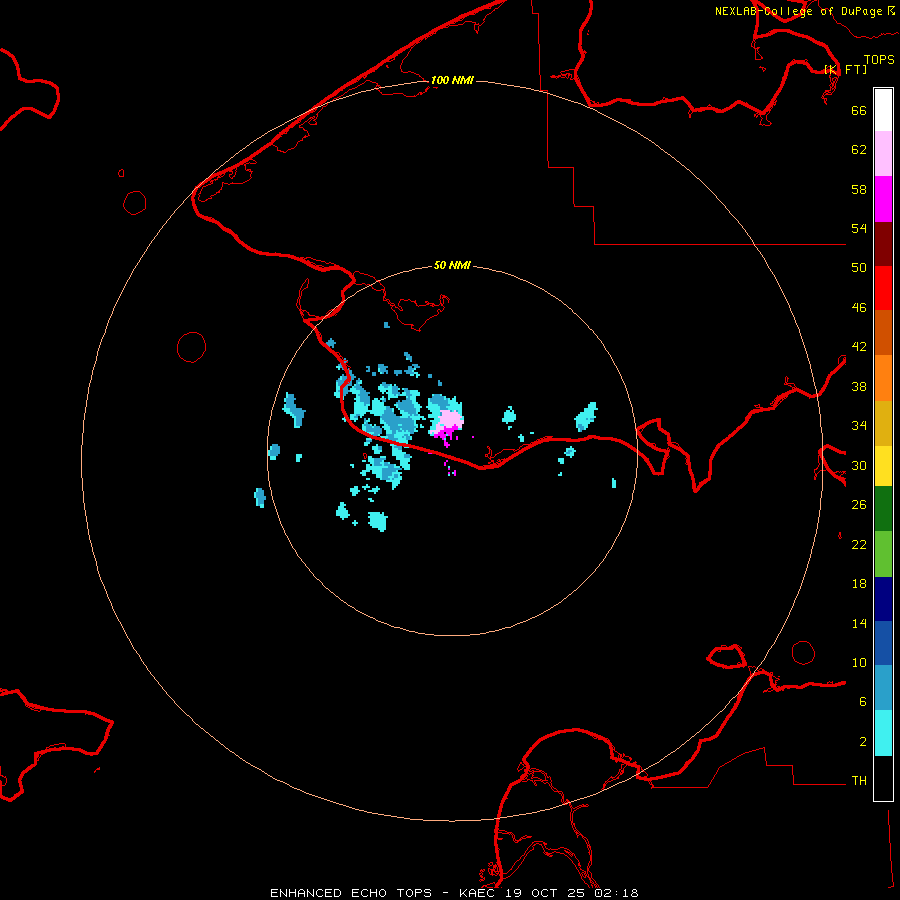Click the [K FT] units label

845,69
